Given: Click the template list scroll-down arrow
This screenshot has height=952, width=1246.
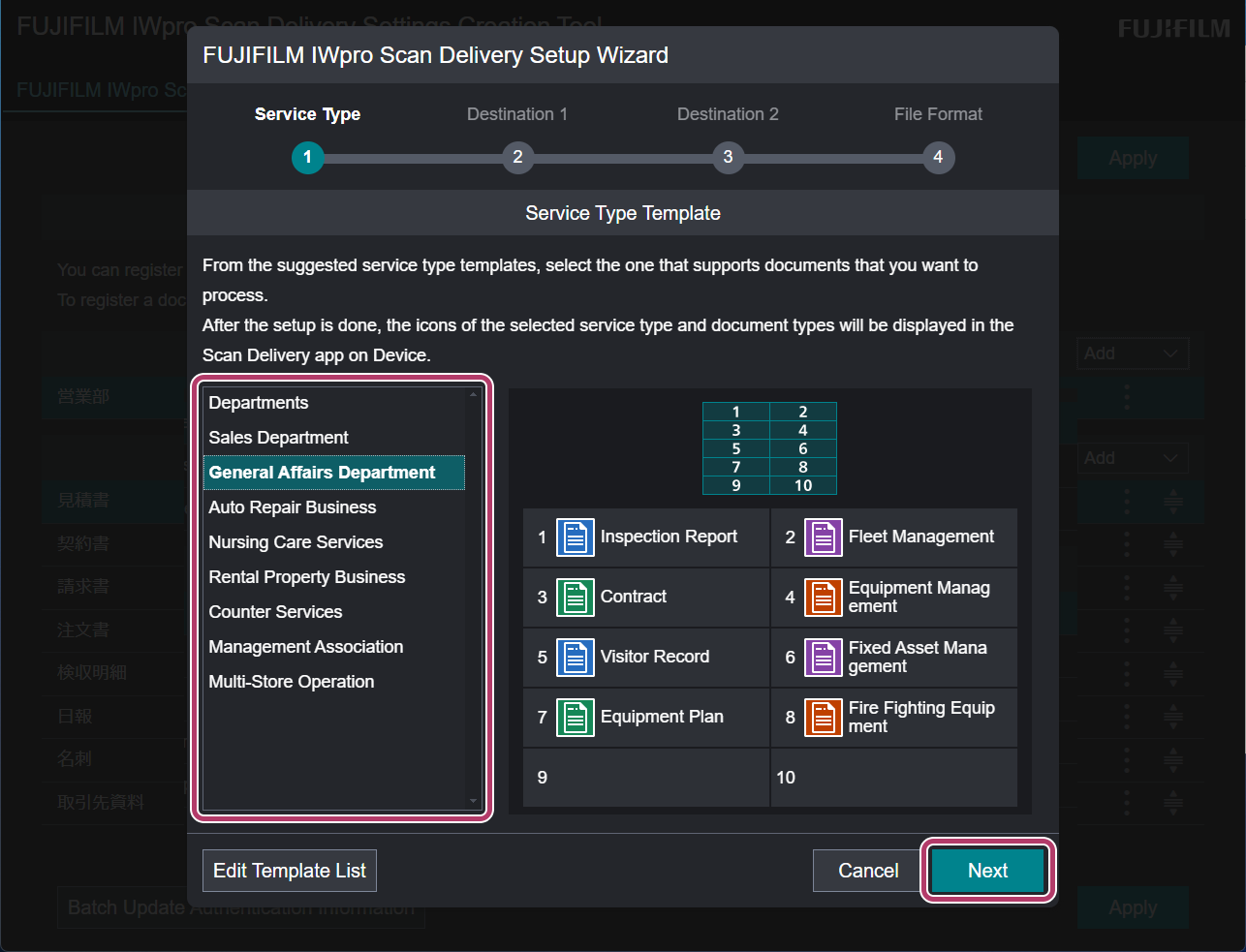Looking at the screenshot, I should [x=474, y=802].
